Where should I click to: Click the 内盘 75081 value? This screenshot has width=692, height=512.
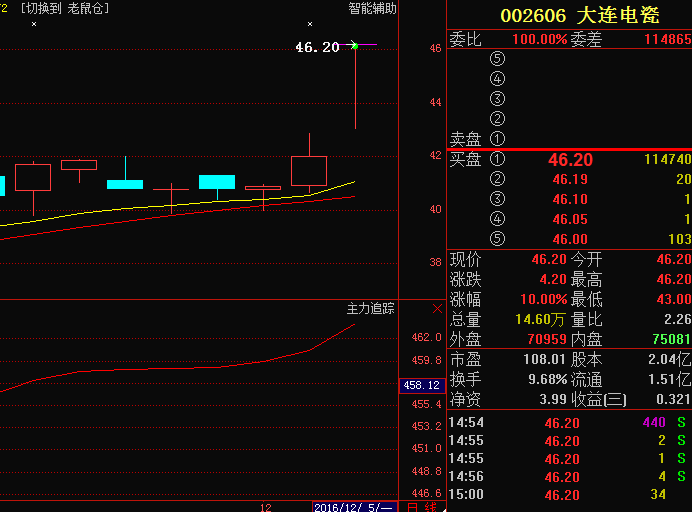[x=671, y=339]
